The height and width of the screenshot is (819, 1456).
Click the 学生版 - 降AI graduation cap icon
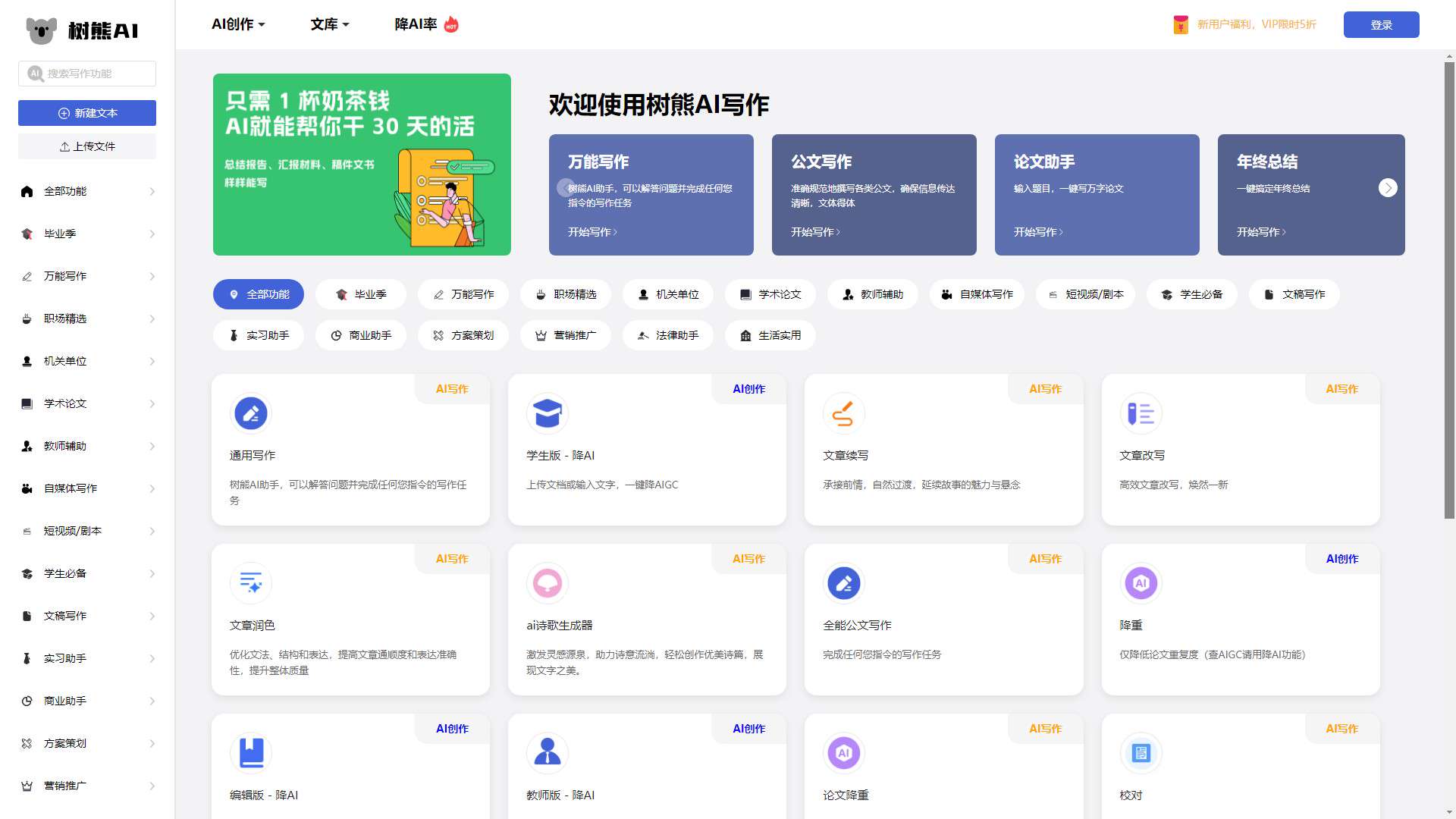pos(548,413)
